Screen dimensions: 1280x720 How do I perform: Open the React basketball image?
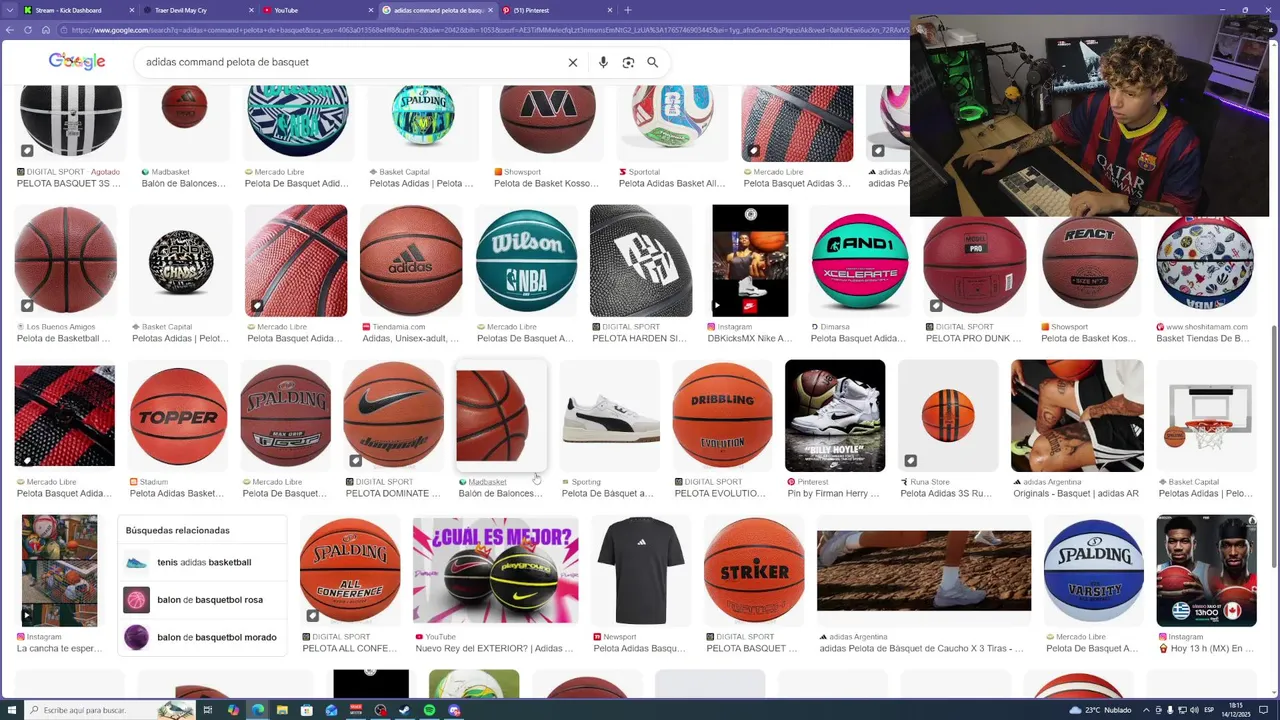pos(1090,261)
